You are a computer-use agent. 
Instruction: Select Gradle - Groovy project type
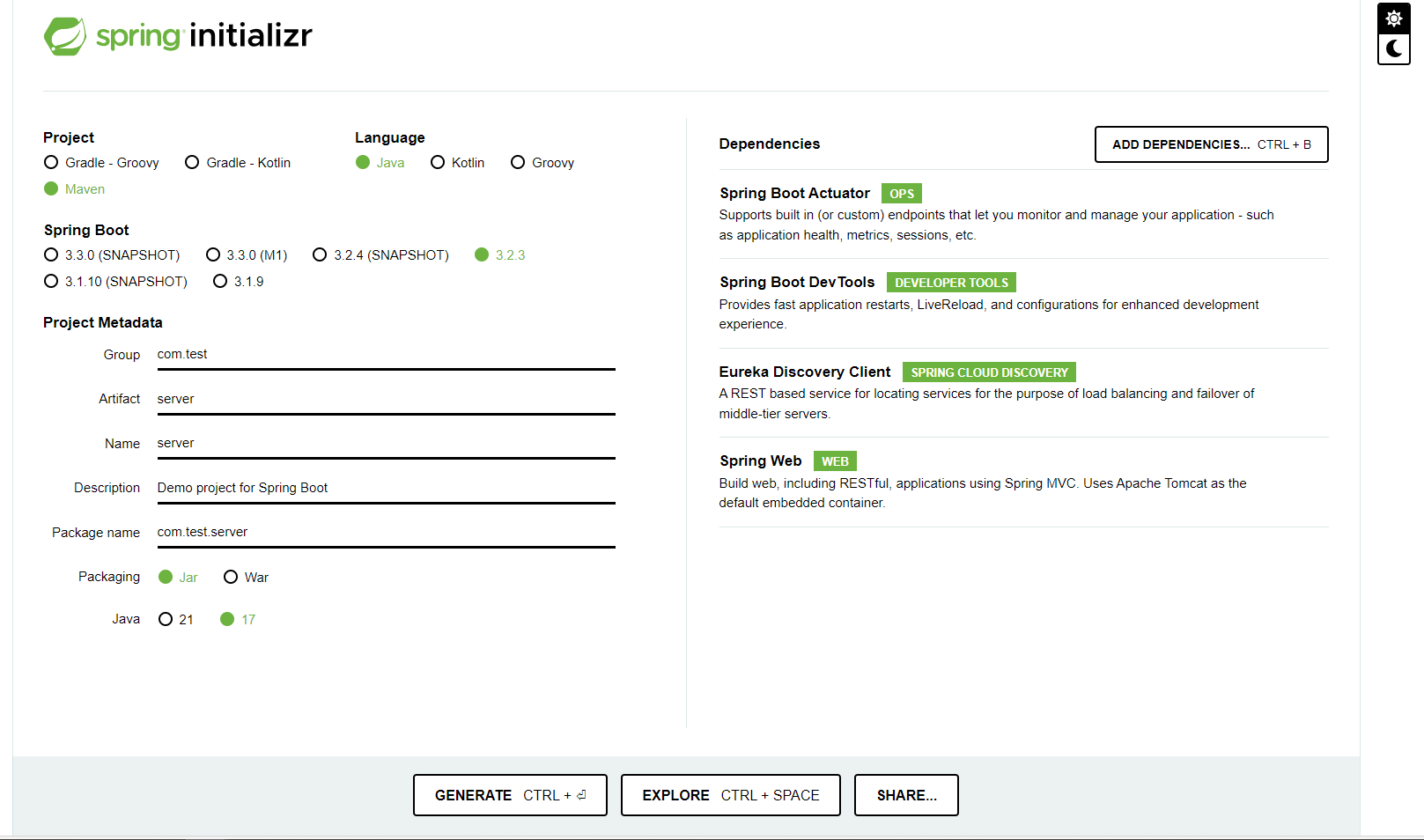pyautogui.click(x=101, y=163)
